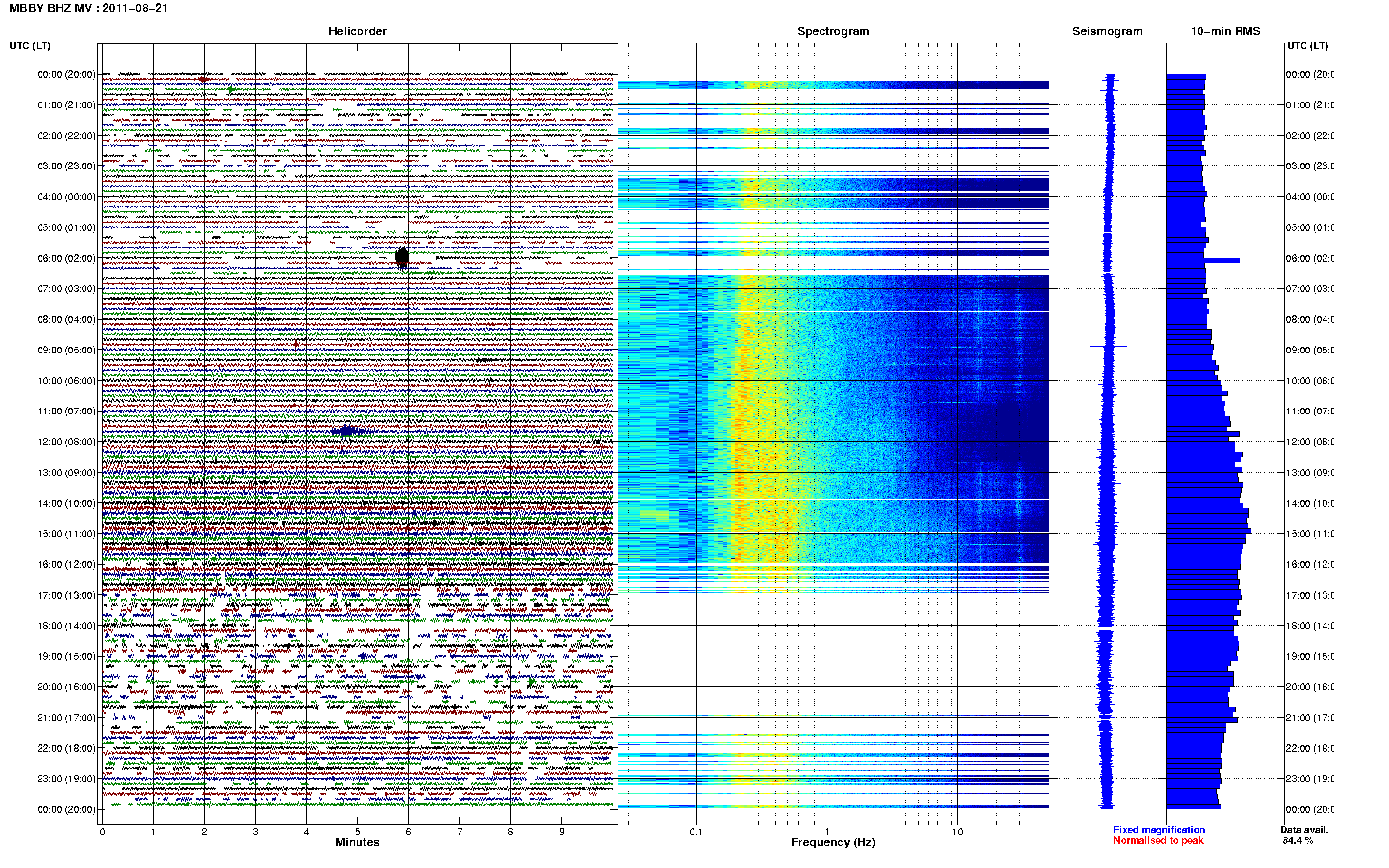Click the small red event marker near 00:00 in the helicorder
Viewport: 1389px width, 868px height.
pos(202,79)
